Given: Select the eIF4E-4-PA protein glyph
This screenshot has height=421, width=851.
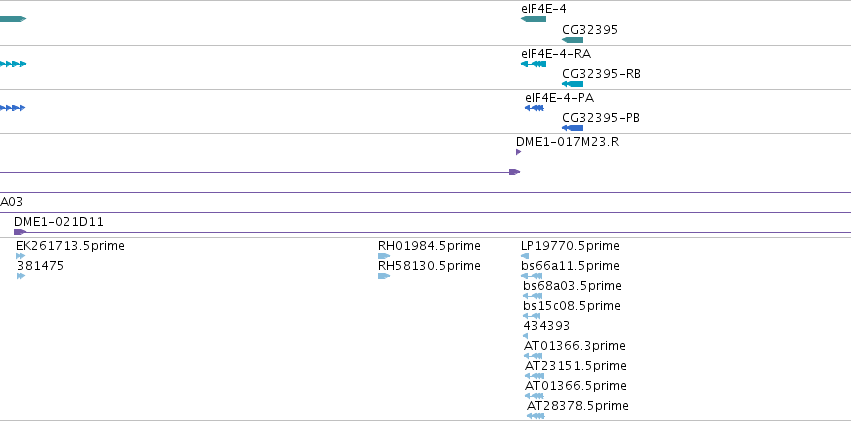Looking at the screenshot, I should tap(535, 108).
